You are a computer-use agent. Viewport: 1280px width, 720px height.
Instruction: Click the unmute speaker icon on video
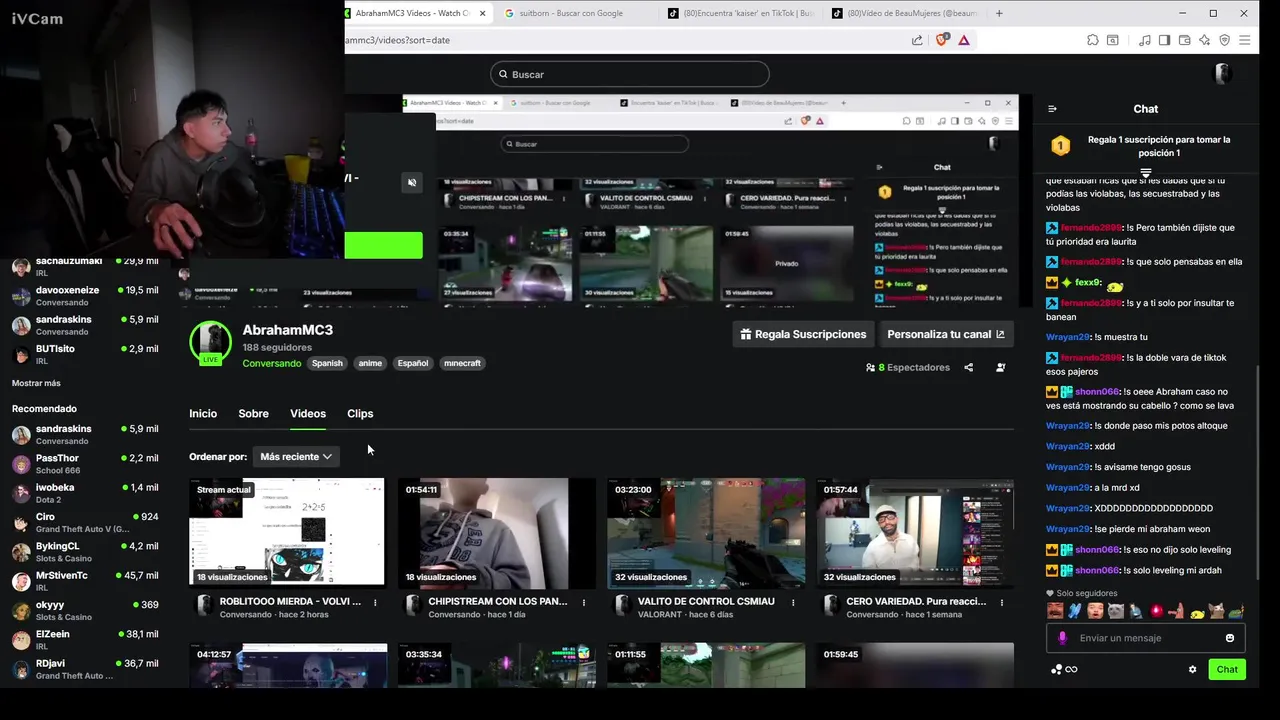click(411, 182)
